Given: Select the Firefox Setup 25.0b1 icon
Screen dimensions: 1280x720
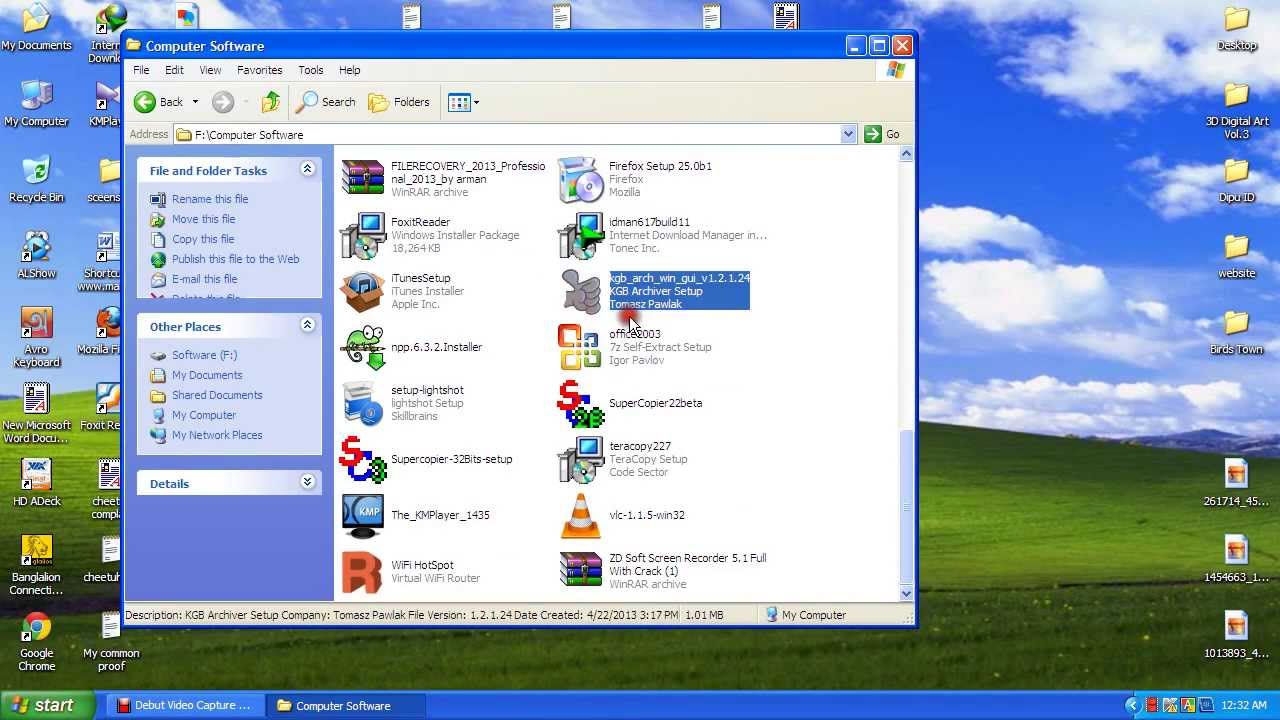Looking at the screenshot, I should click(x=580, y=179).
